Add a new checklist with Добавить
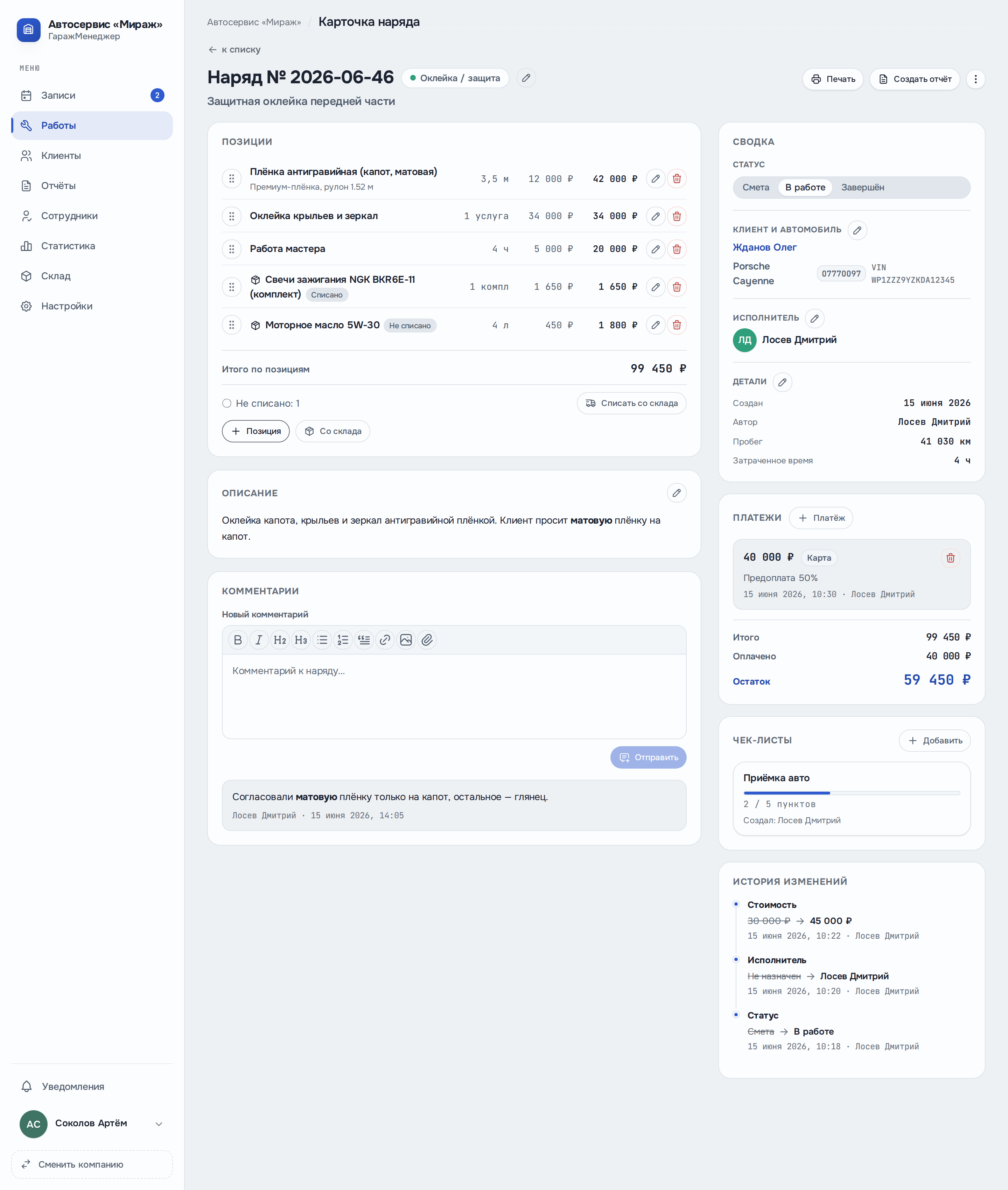This screenshot has width=1008, height=1190. coord(934,741)
